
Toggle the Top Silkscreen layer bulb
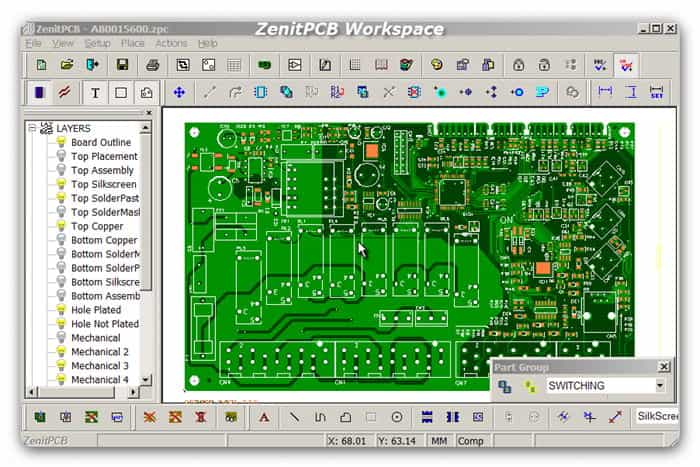61,184
